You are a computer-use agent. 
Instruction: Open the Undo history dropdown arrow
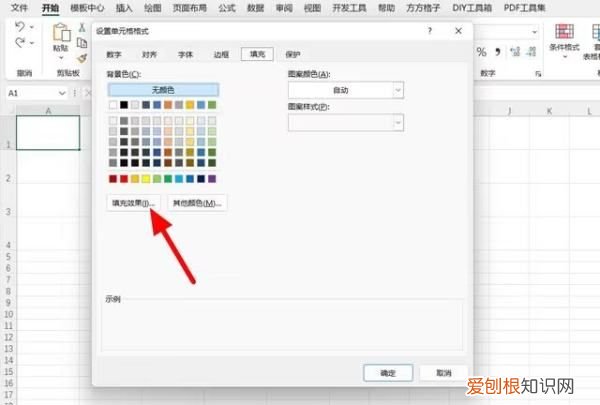click(x=32, y=27)
